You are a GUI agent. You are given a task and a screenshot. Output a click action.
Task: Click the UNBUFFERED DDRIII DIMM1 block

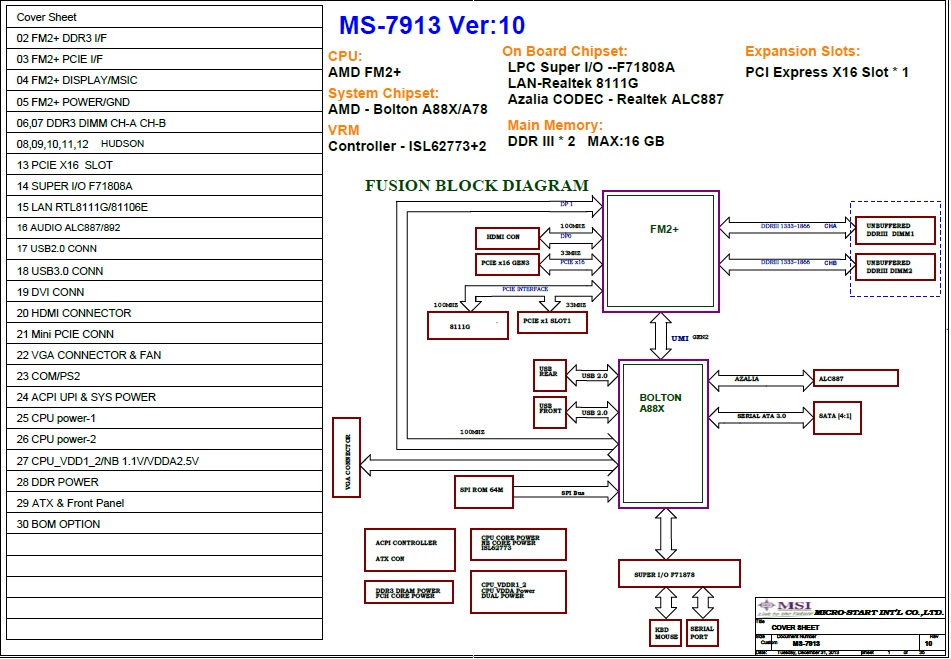tap(895, 231)
